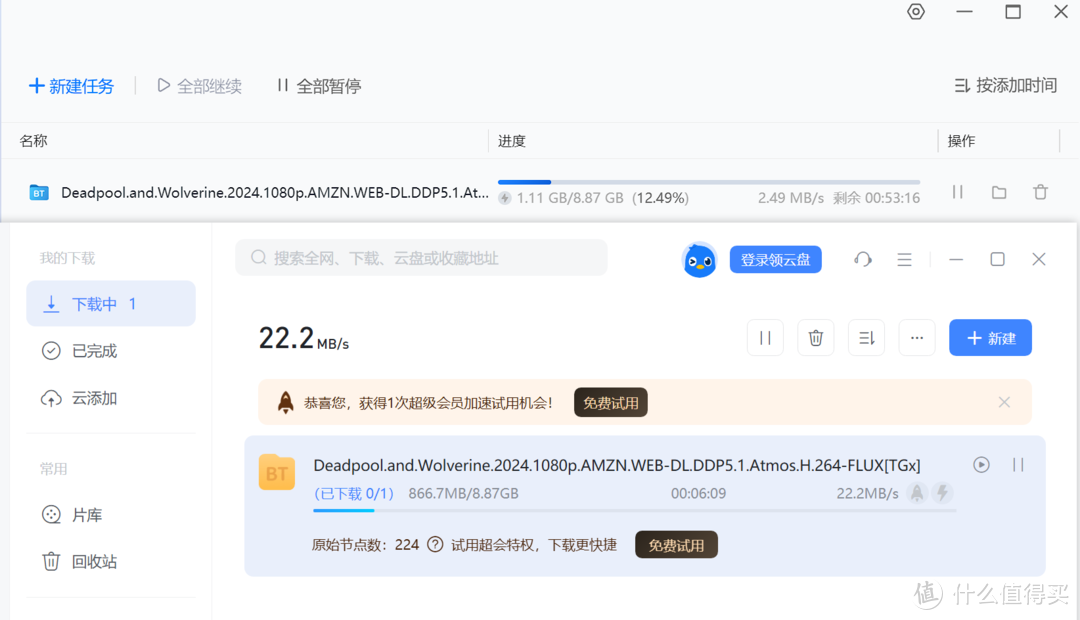Click the Deadpool download progress bar
1080x620 pixels.
(x=710, y=181)
